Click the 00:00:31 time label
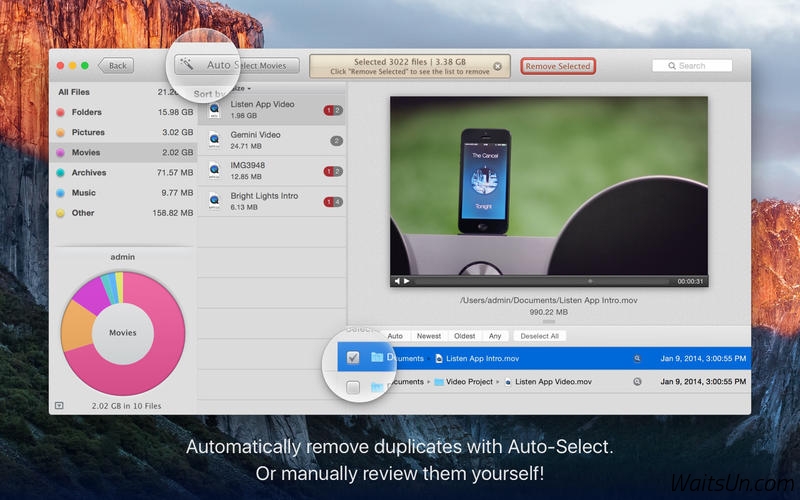Image resolution: width=800 pixels, height=500 pixels. pyautogui.click(x=690, y=281)
